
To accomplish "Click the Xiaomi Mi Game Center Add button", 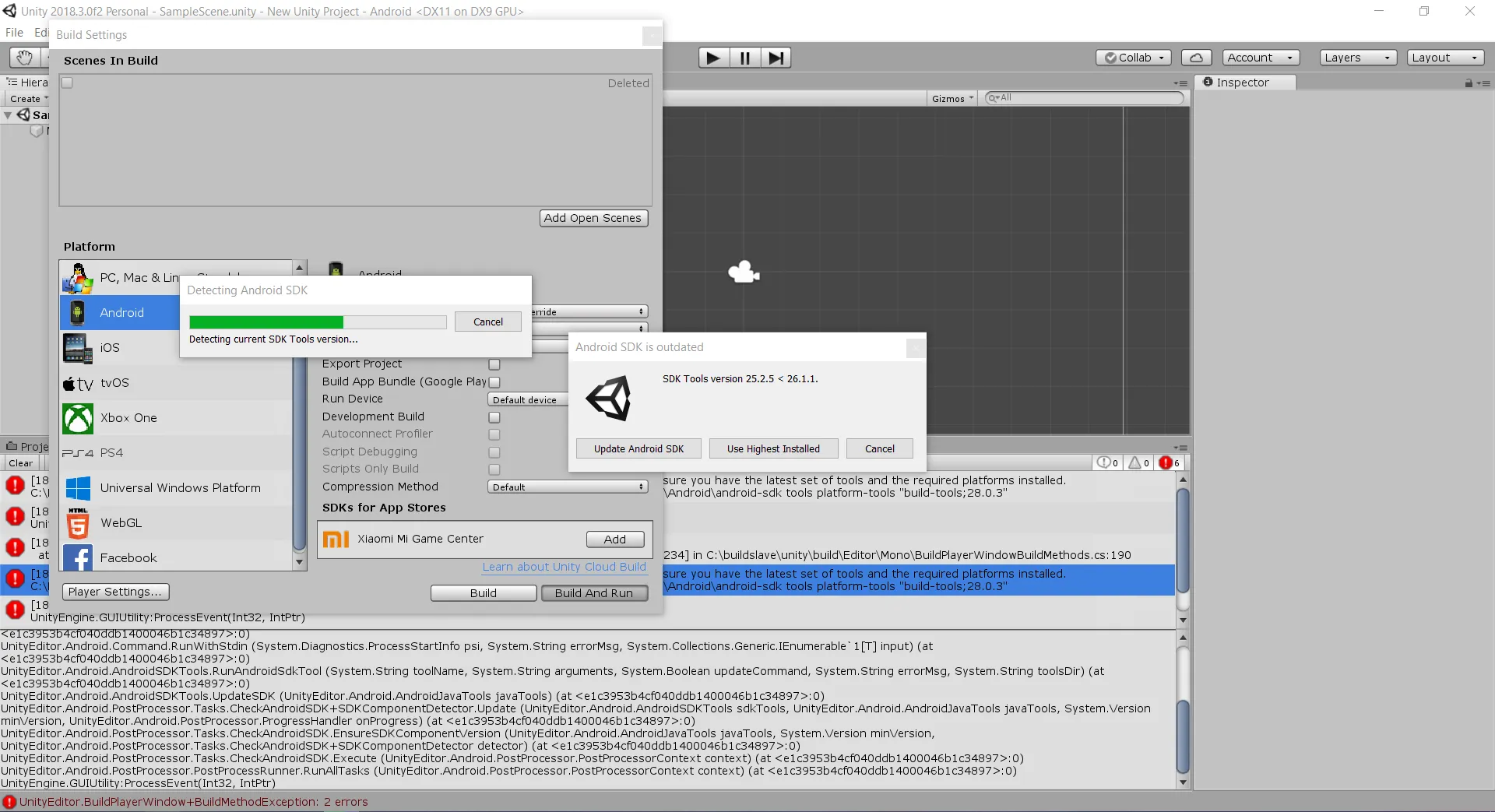I will coord(615,540).
